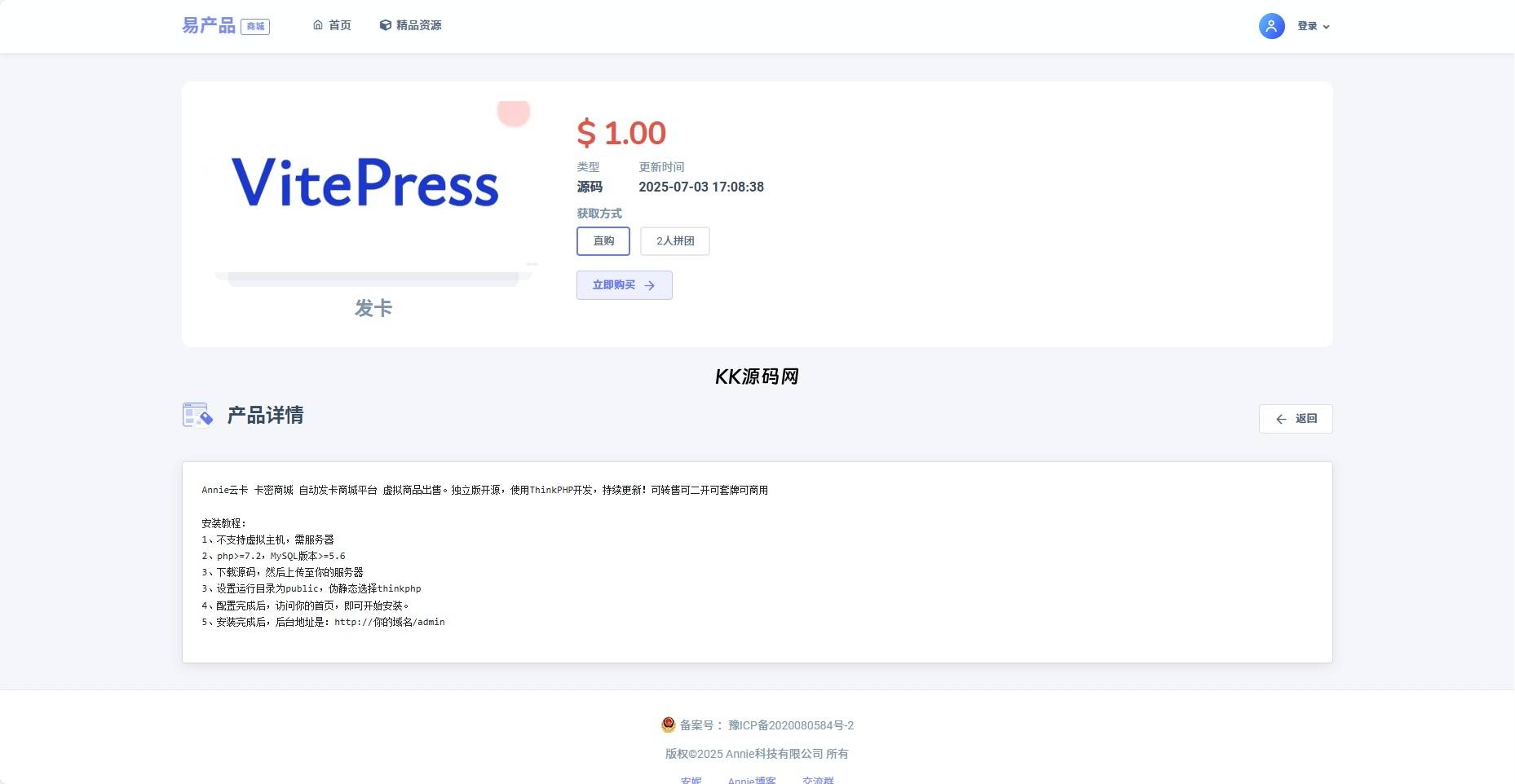Go to the 首页 home page

click(x=332, y=25)
